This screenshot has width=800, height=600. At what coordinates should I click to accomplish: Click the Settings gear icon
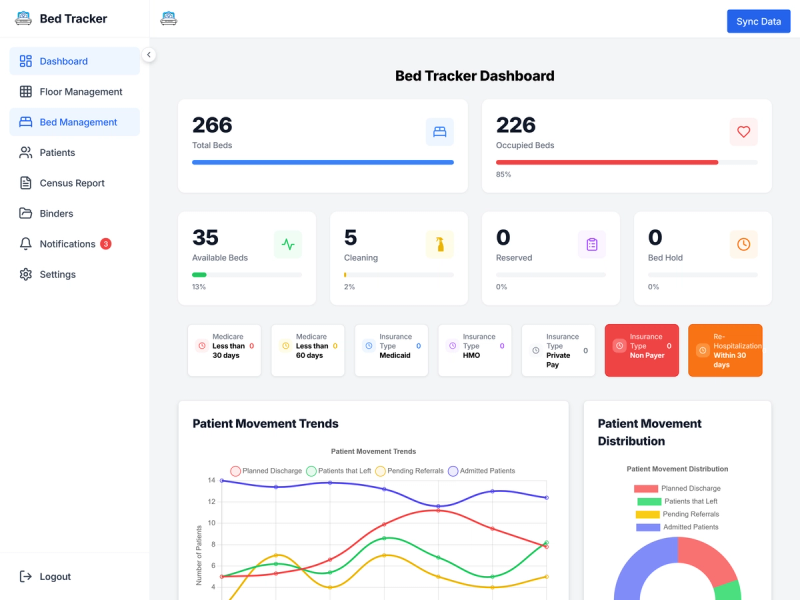point(26,274)
